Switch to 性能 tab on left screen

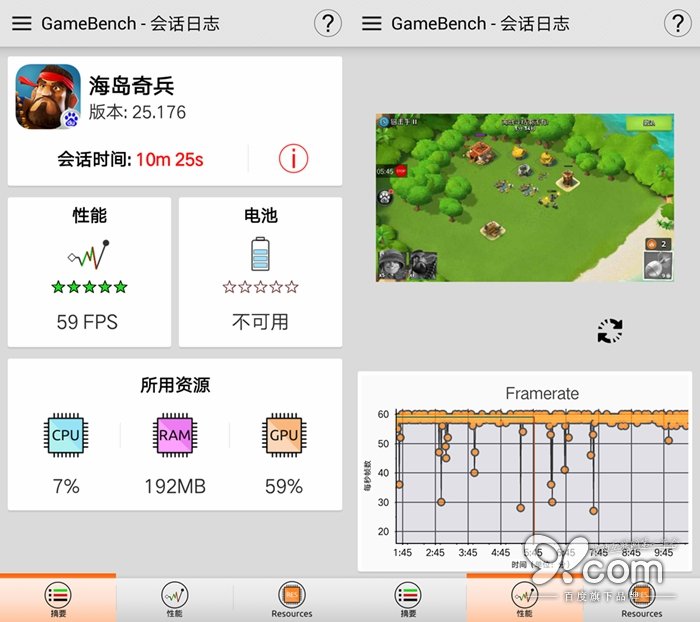click(175, 598)
